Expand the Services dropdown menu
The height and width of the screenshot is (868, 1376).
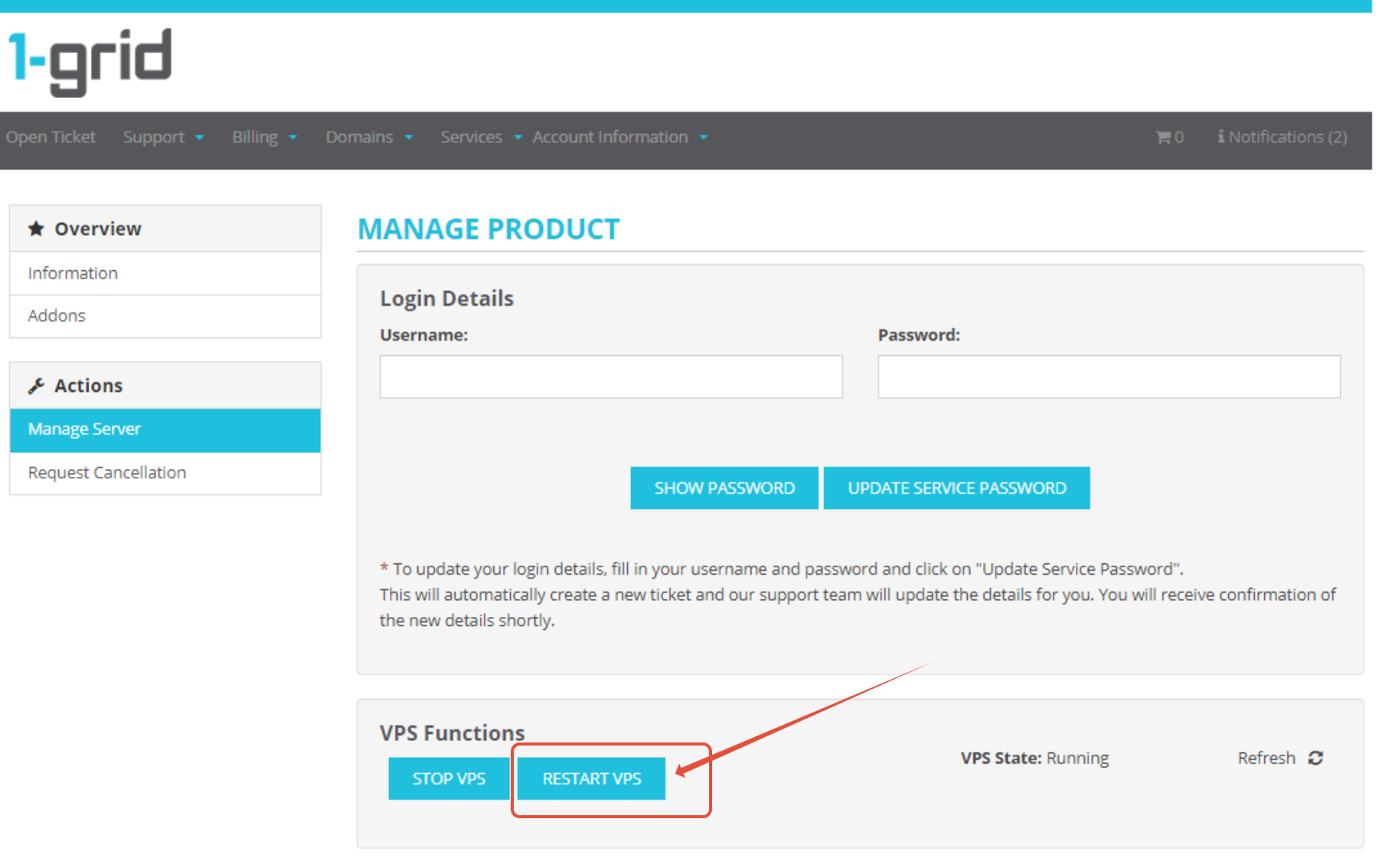pos(481,137)
